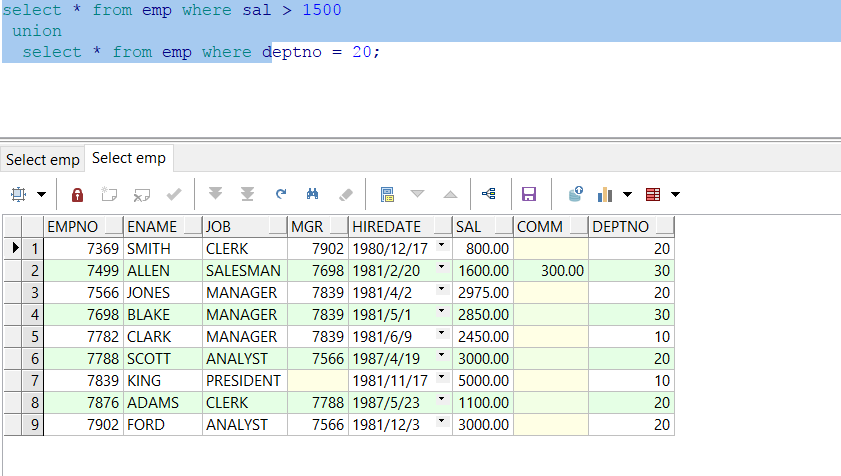The width and height of the screenshot is (841, 476).
Task: Open date dropdown for 1981/12/3
Action: [441, 421]
